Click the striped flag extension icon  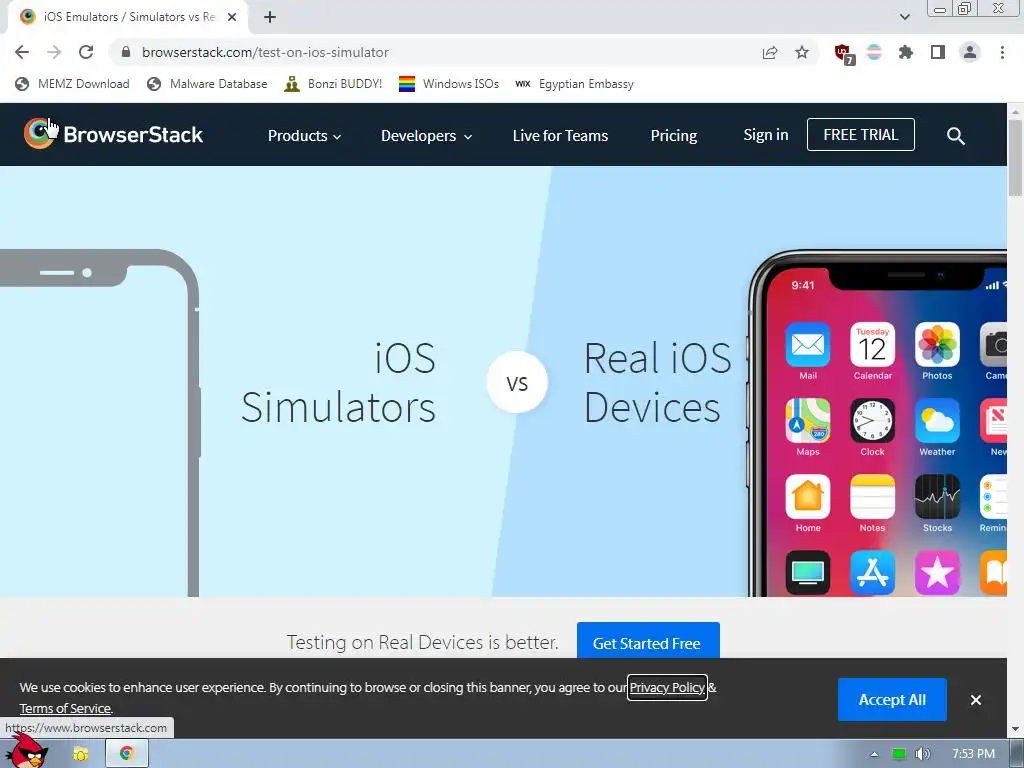coord(874,52)
